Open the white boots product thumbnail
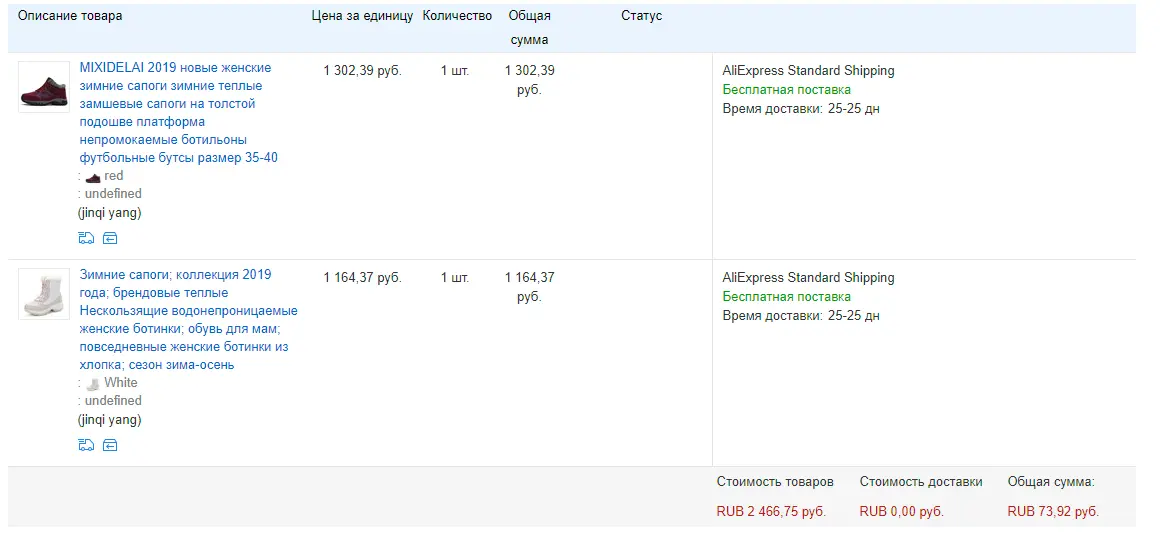1160x536 pixels. [x=44, y=294]
